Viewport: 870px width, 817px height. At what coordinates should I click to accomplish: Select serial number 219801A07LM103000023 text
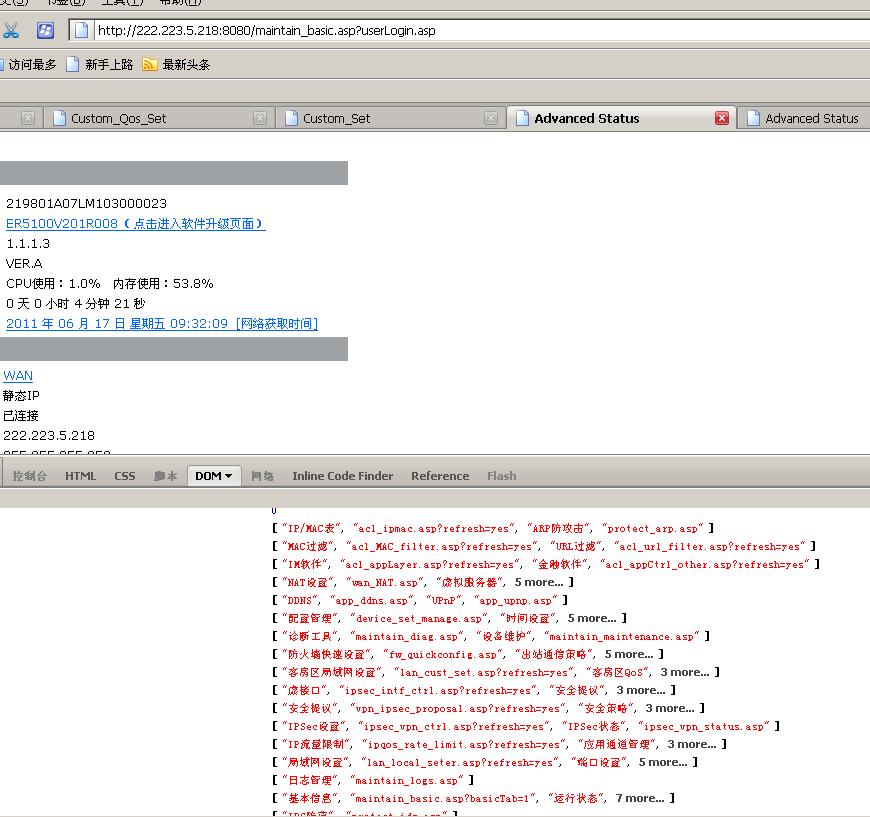pos(87,204)
